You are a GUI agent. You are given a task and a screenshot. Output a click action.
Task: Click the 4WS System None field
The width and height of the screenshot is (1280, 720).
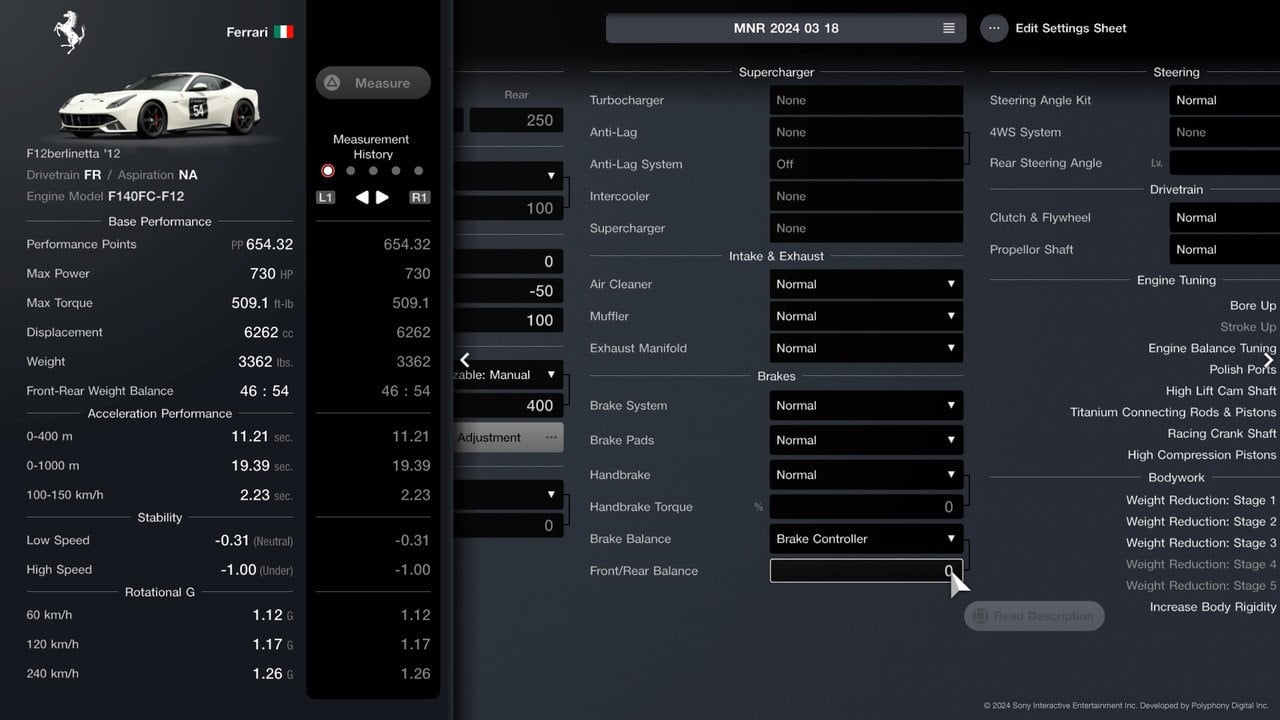[1225, 132]
